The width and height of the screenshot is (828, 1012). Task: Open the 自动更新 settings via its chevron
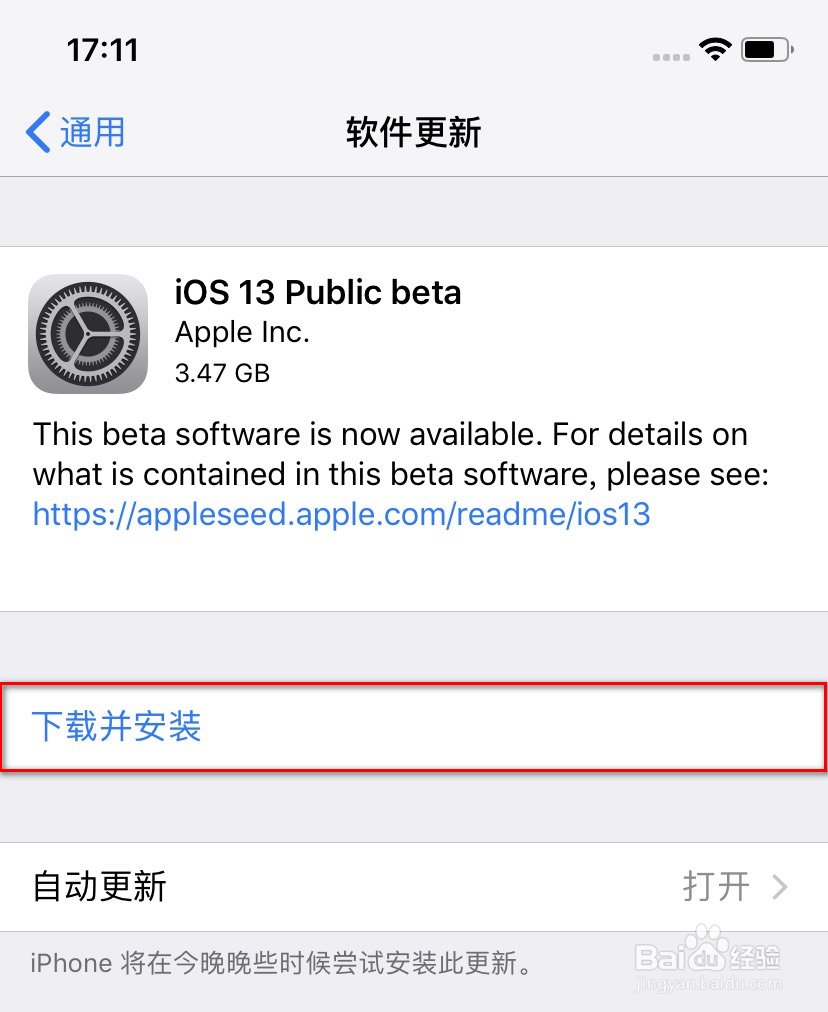[778, 886]
